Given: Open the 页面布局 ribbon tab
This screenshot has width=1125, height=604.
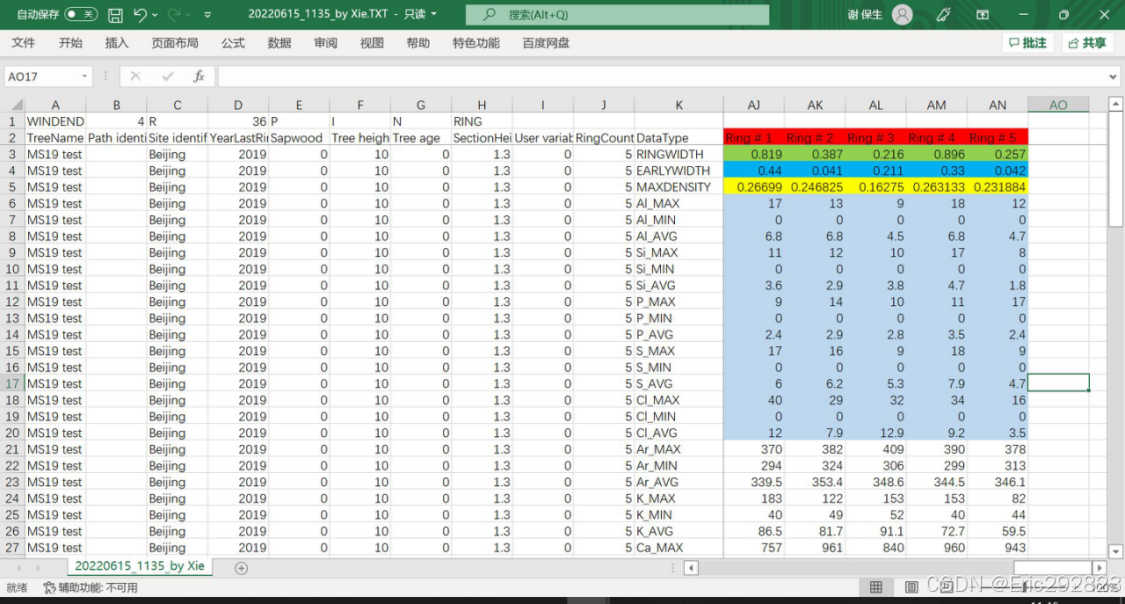Looking at the screenshot, I should point(175,43).
